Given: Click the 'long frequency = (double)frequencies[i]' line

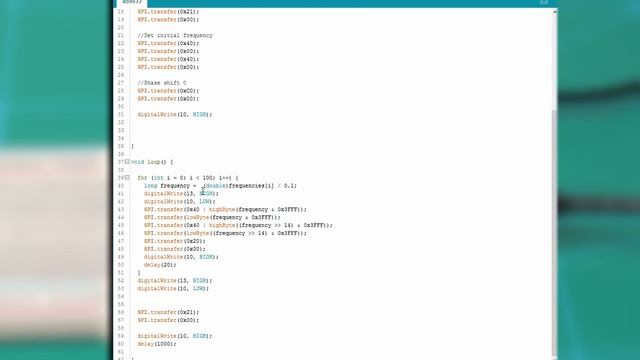Looking at the screenshot, I should [220, 186].
